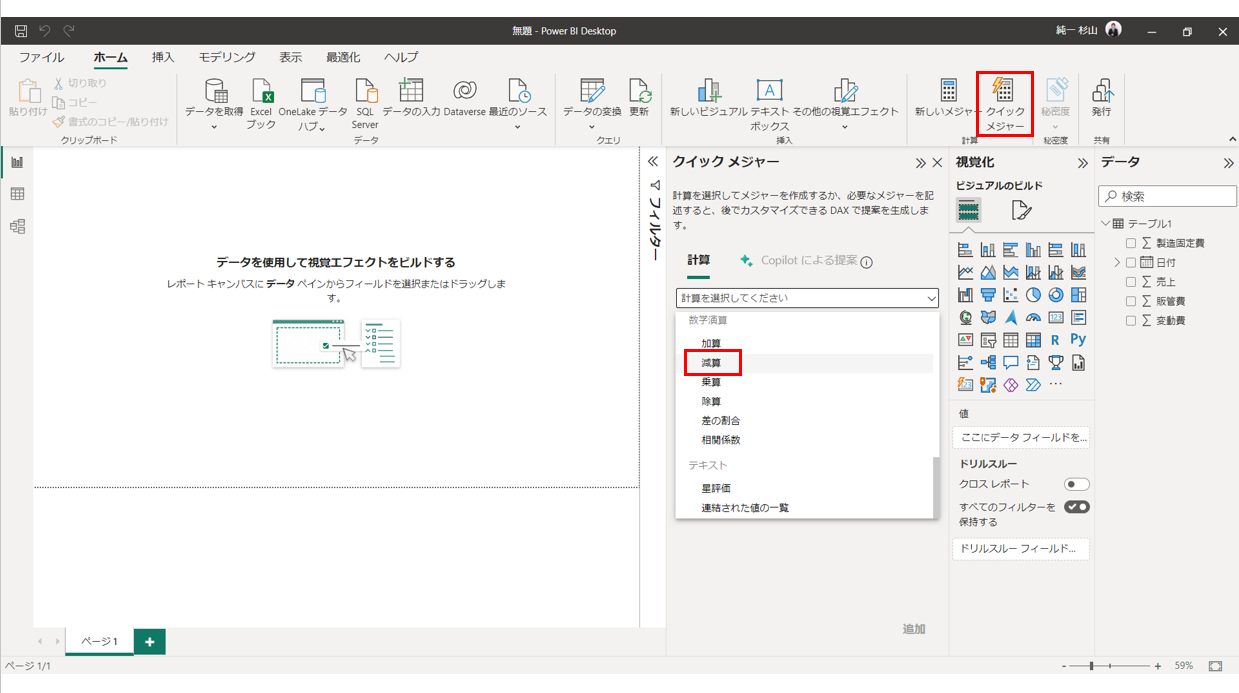Open the データの変換 query icon
The image size is (1239, 693).
[592, 91]
